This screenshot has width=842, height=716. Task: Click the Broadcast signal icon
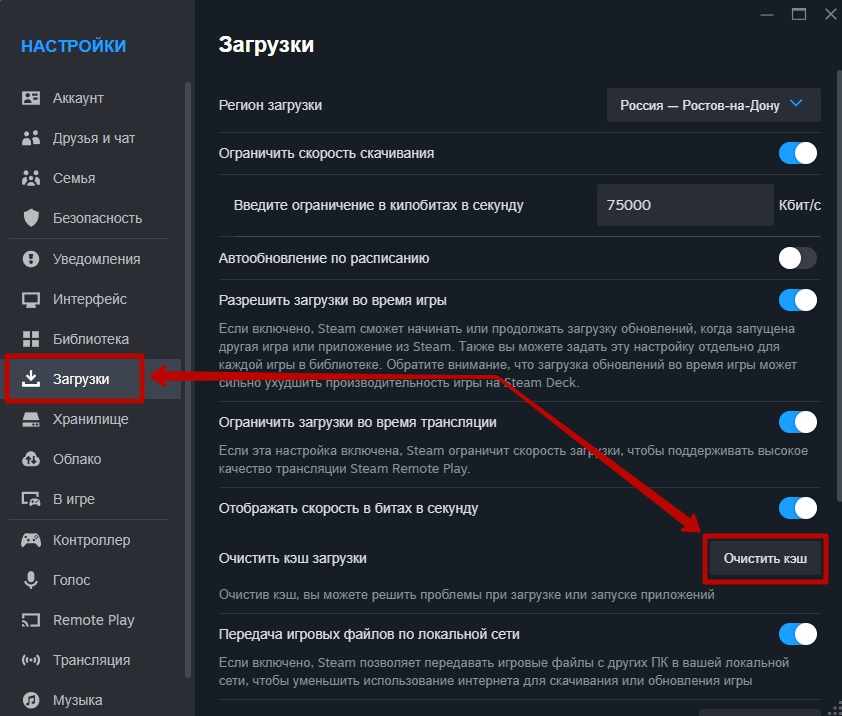(31, 660)
